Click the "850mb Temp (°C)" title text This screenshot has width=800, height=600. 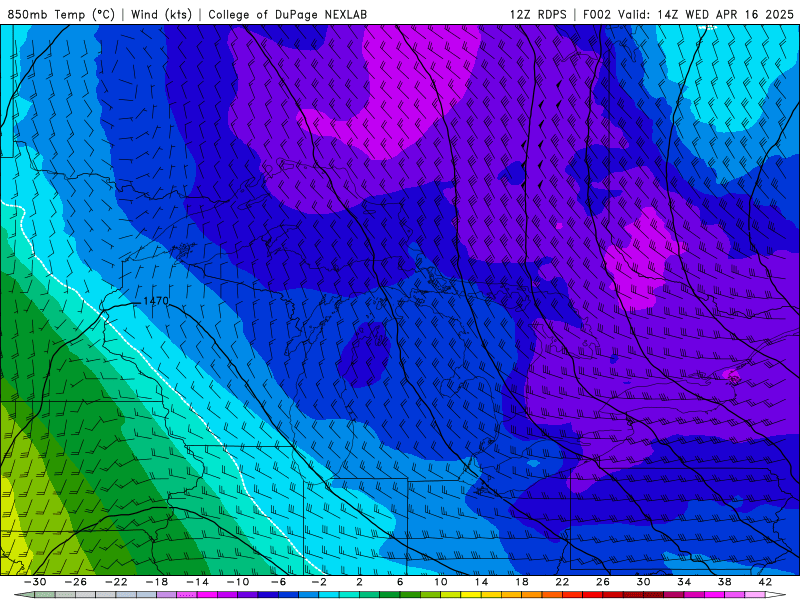61,14
